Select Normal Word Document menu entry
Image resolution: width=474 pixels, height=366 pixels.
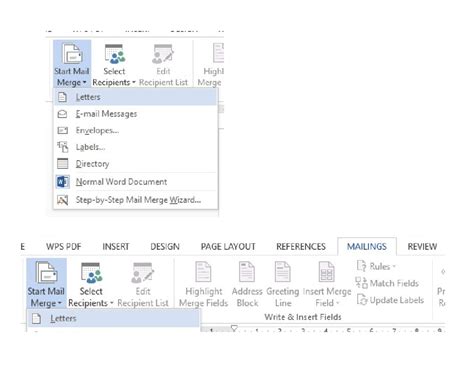coord(136,182)
